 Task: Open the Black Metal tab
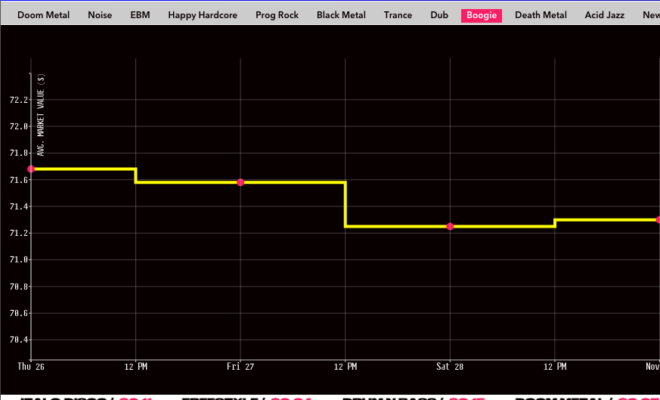point(341,15)
